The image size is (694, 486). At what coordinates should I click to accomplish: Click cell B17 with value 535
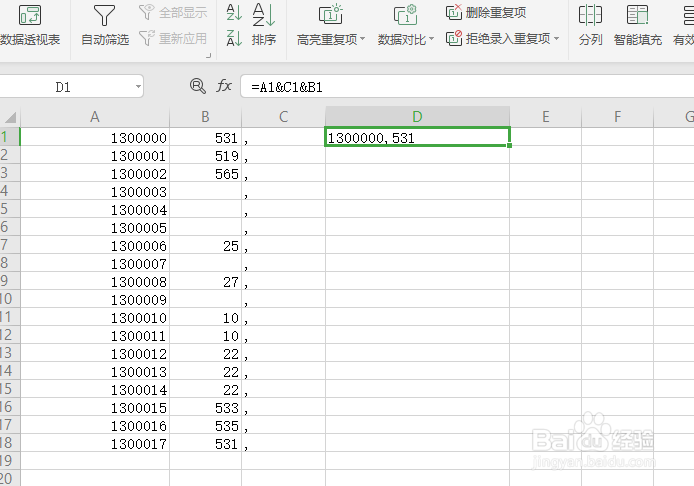coord(205,425)
